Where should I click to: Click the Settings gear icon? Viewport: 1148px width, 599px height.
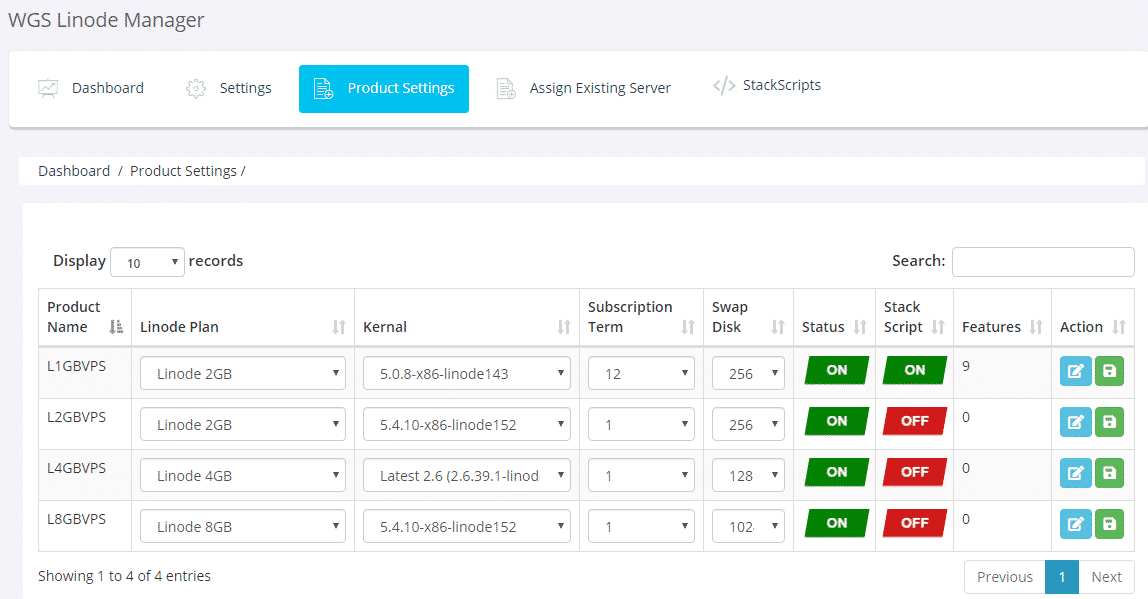coord(195,89)
